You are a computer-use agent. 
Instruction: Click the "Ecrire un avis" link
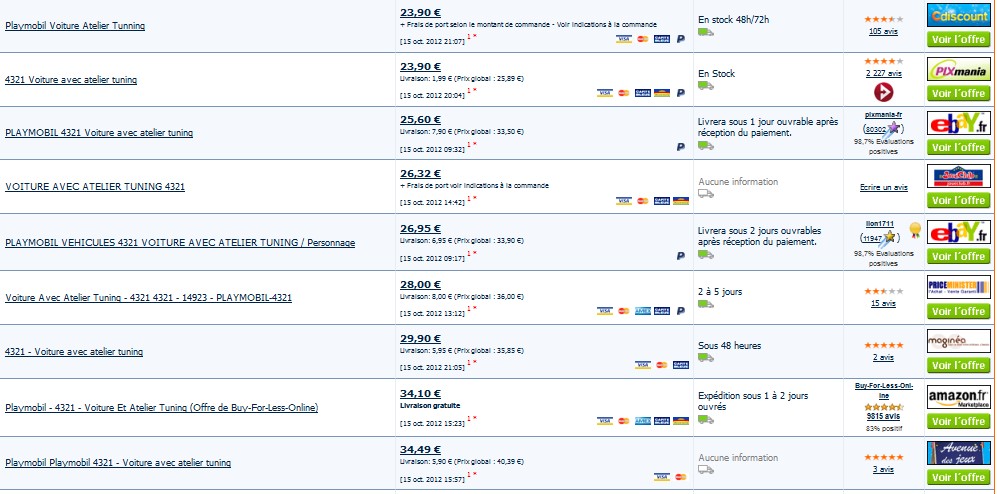pos(883,188)
